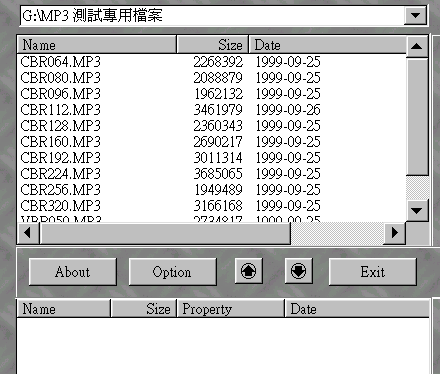Click size value 1962132
The width and height of the screenshot is (440, 374).
[x=219, y=94]
